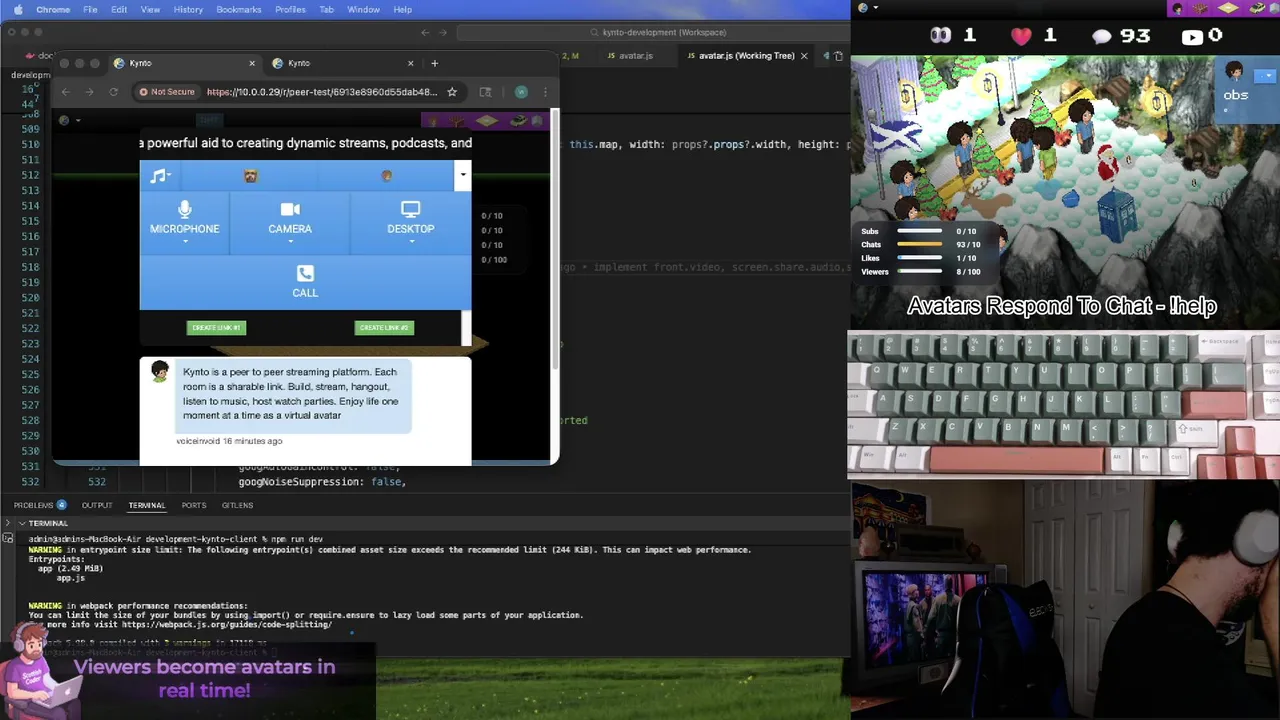Go back in the Chrome window
The width and height of the screenshot is (1280, 720).
click(66, 92)
